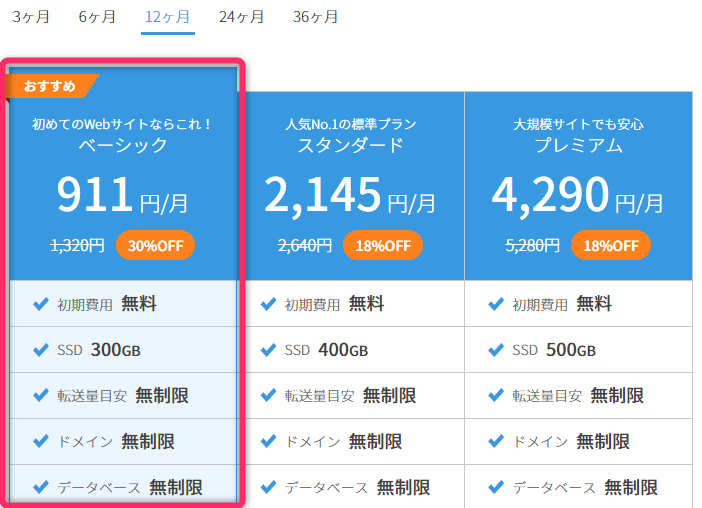Click the checkmark beside ベーシック 転送量目安
The height and width of the screenshot is (508, 702).
point(41,395)
